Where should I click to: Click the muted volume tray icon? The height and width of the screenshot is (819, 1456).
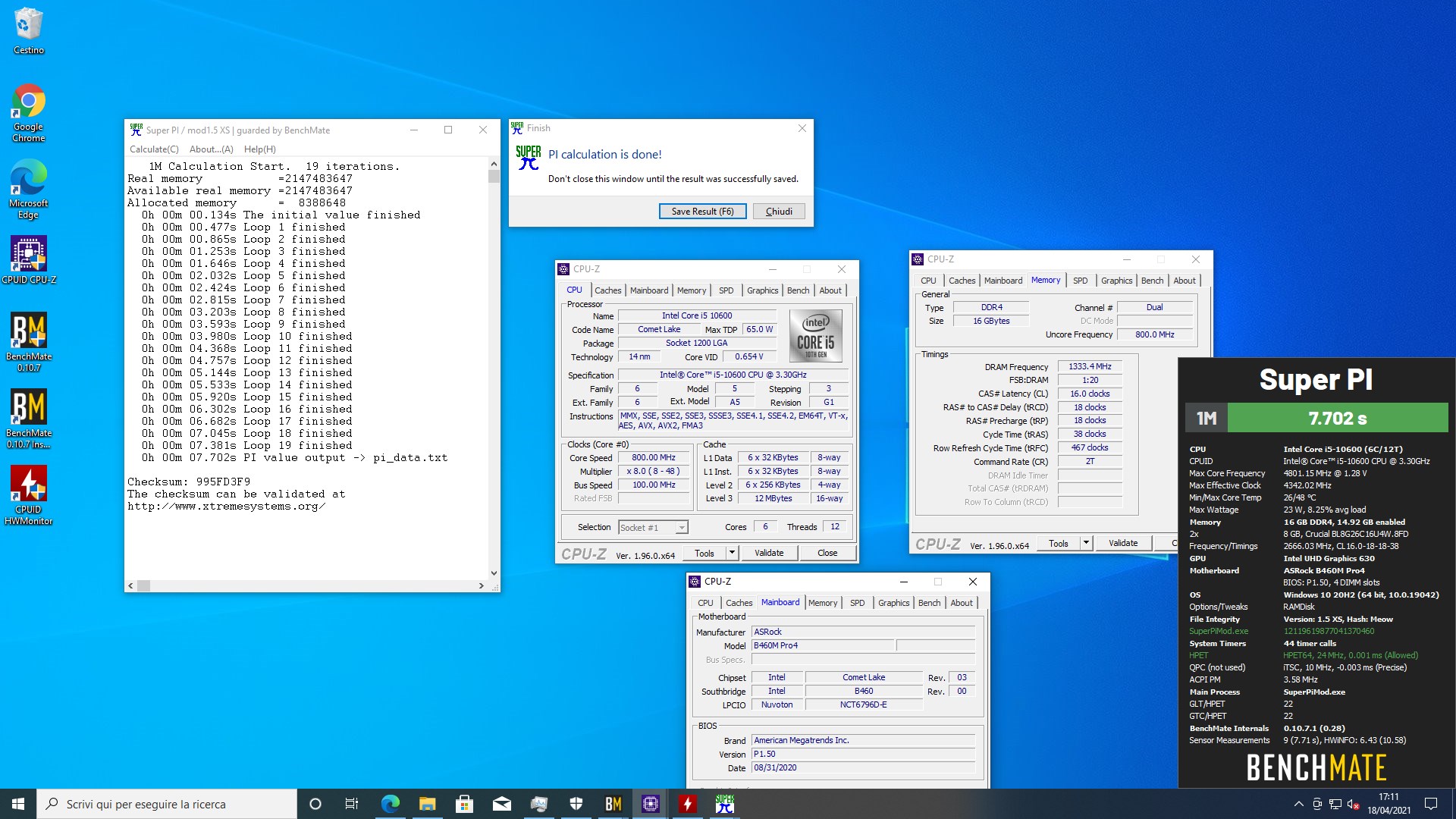click(x=1354, y=804)
